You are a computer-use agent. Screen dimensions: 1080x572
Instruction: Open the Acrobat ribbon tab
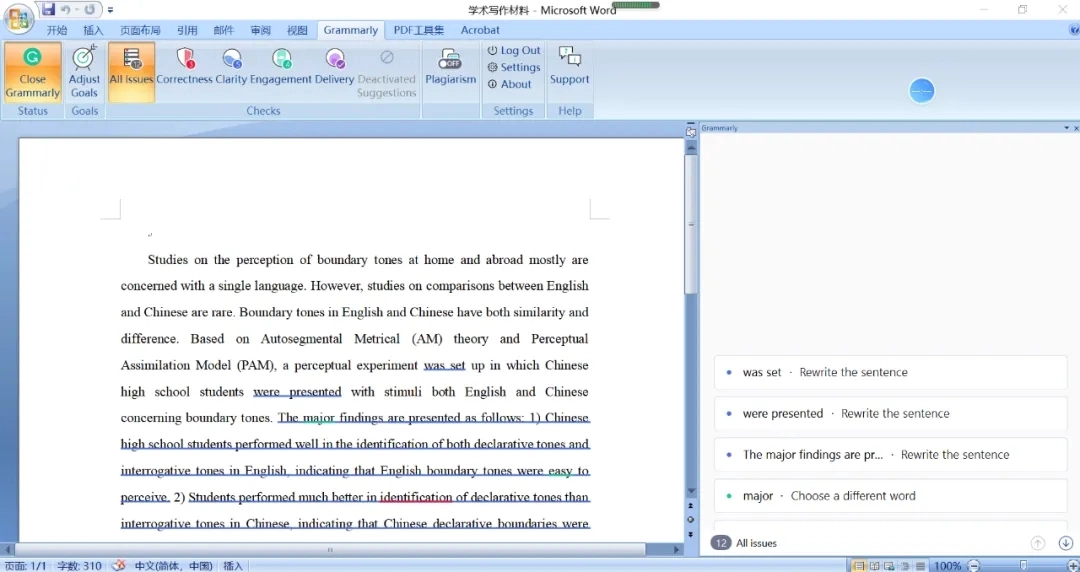[480, 30]
